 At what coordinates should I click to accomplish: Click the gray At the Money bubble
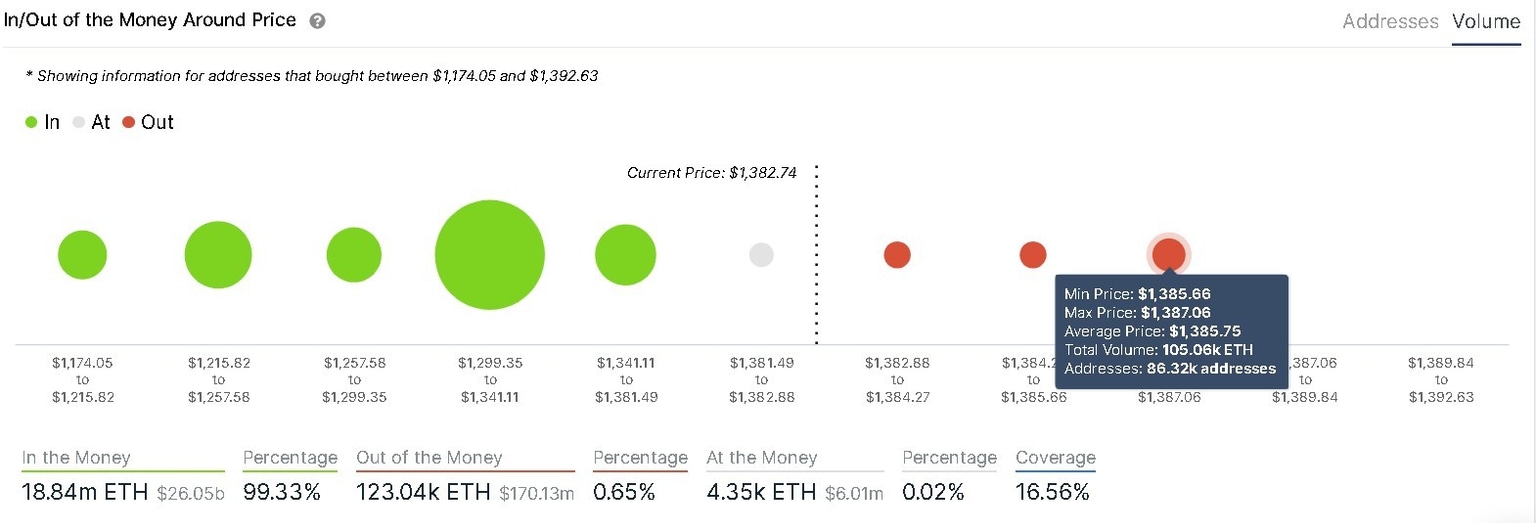coord(761,254)
